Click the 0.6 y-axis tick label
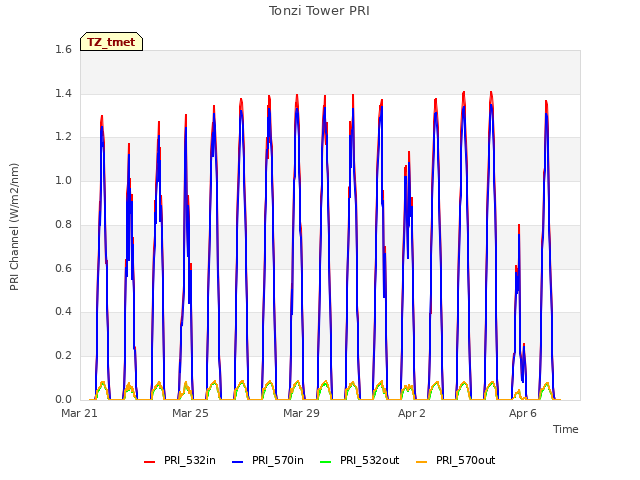640x480 pixels. pos(63,268)
